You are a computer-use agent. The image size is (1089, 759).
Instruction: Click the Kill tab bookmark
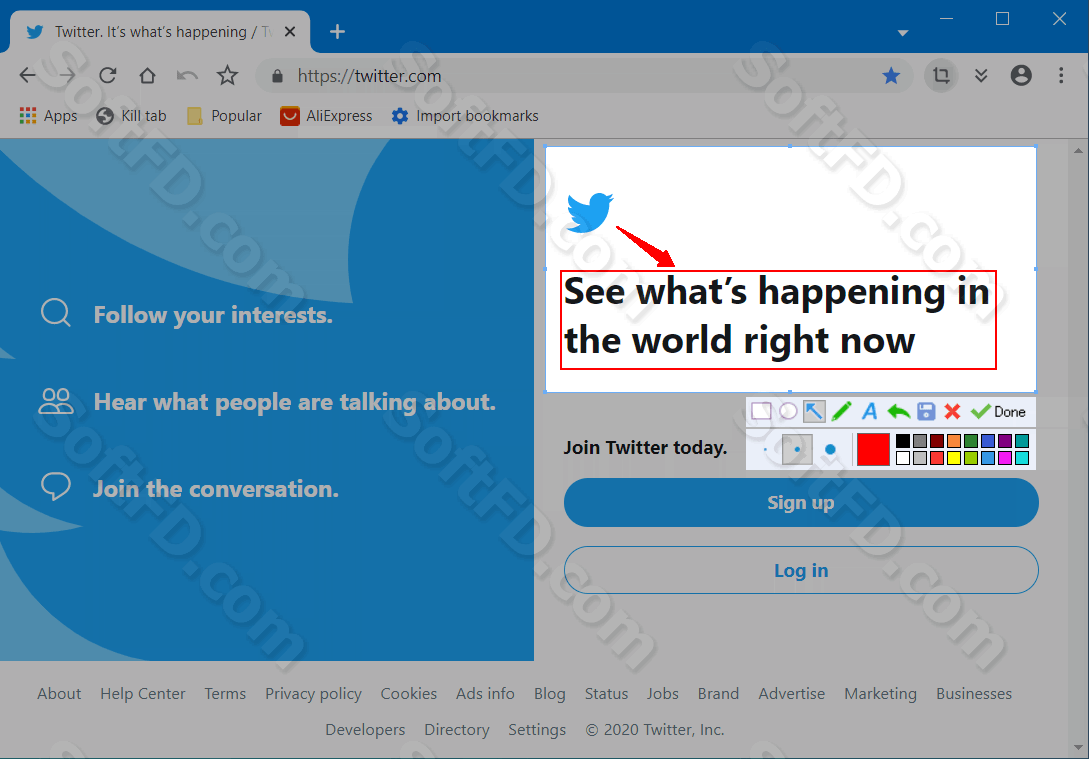131,116
